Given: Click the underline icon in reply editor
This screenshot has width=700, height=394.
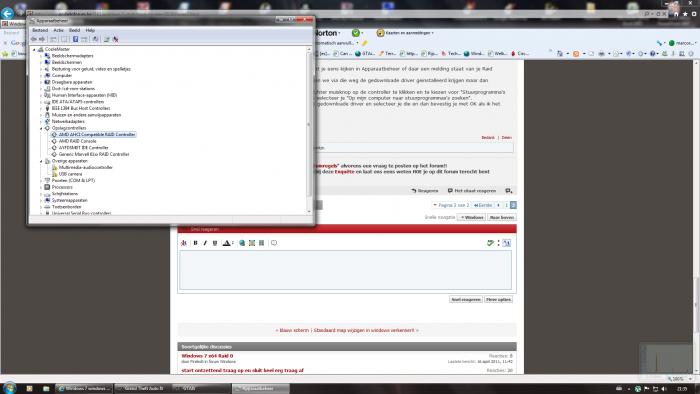Looking at the screenshot, I should point(215,243).
